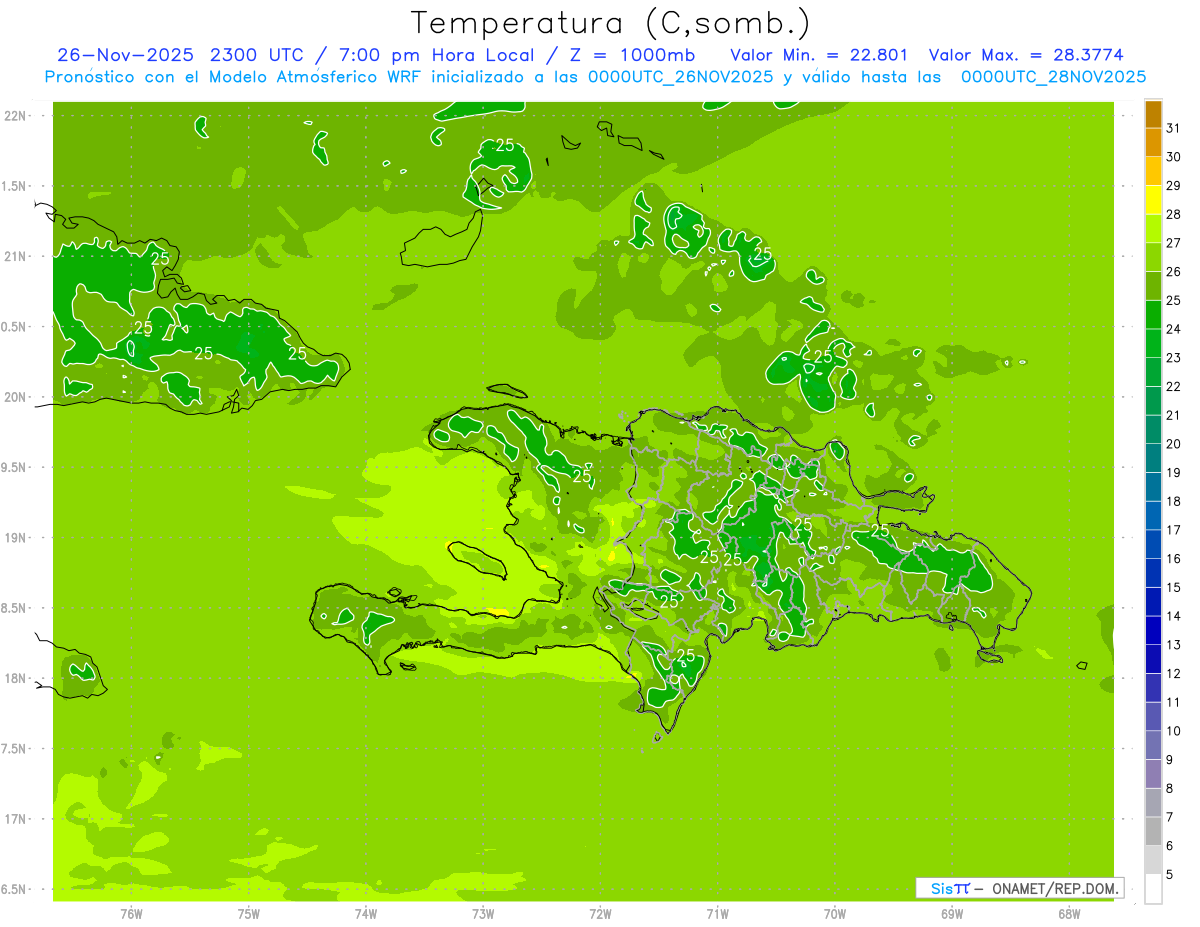Click the orange color bar segment between 30 and 31
Screen dimensions: 1200x927
1153,143
